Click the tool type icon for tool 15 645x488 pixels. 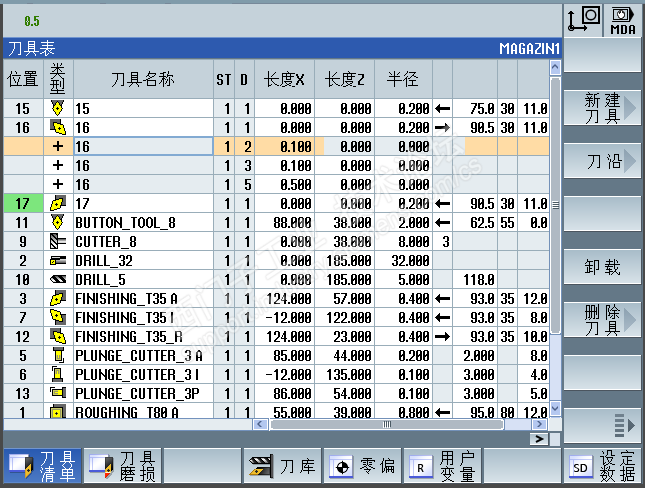click(x=58, y=108)
